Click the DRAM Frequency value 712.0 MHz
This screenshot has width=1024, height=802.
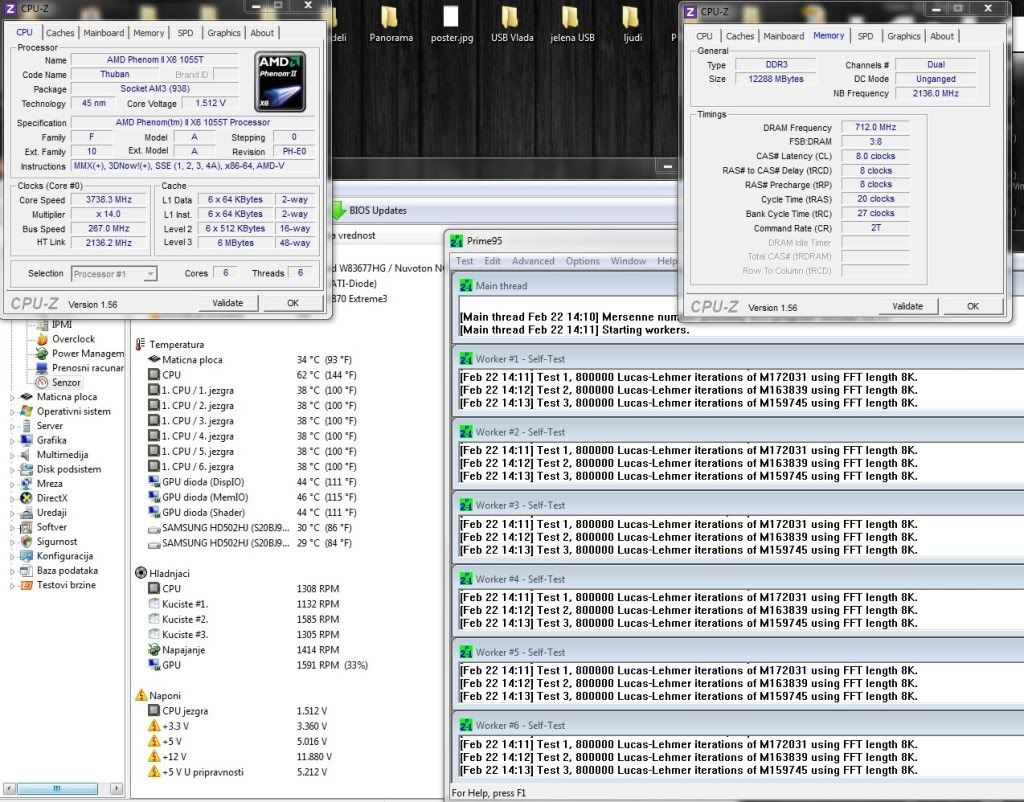pos(876,127)
